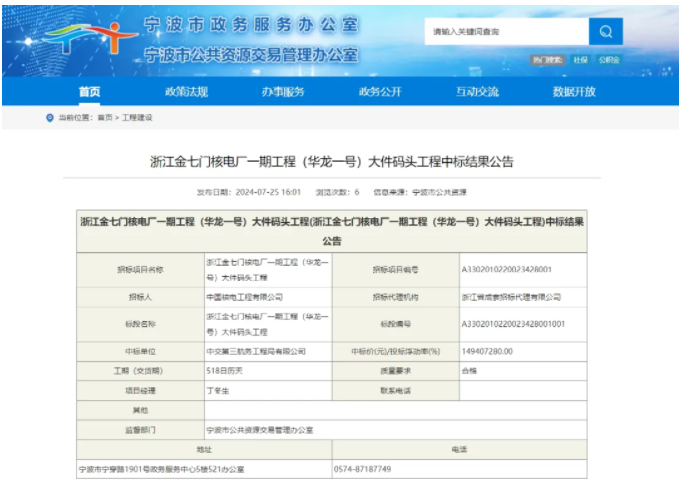Click the 首页 breadcrumb link

coord(105,118)
